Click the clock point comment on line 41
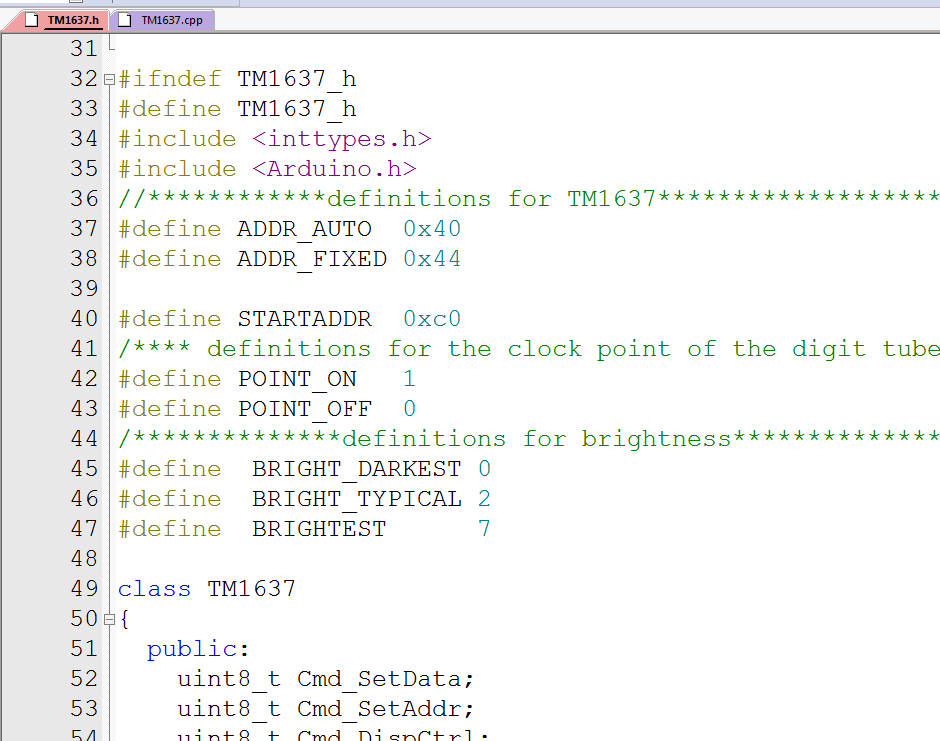Screen dimensions: 940x741 500,348
